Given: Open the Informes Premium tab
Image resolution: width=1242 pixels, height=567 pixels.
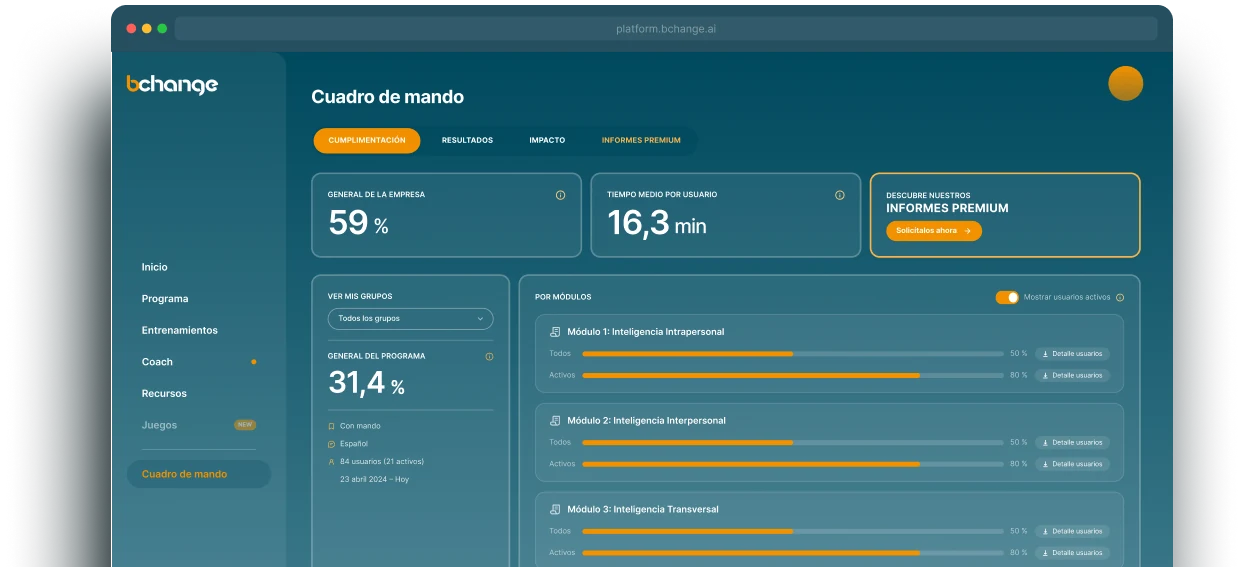Looking at the screenshot, I should click(x=641, y=140).
